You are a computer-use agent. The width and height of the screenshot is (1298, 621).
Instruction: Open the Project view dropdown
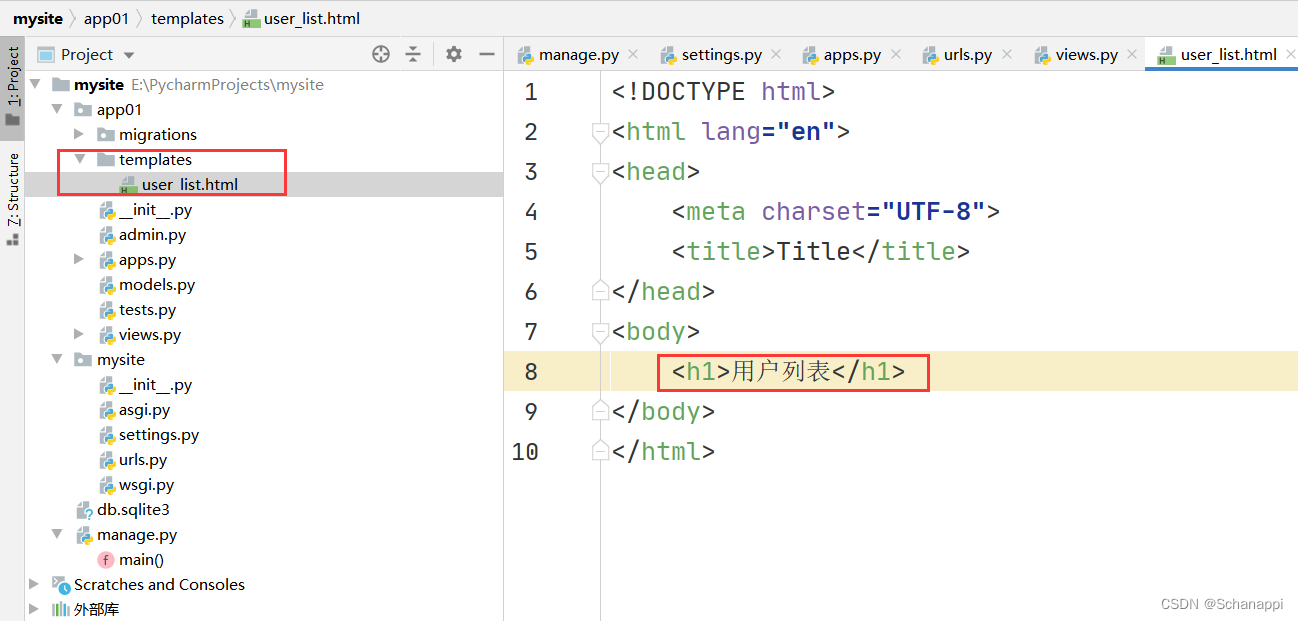(x=129, y=55)
